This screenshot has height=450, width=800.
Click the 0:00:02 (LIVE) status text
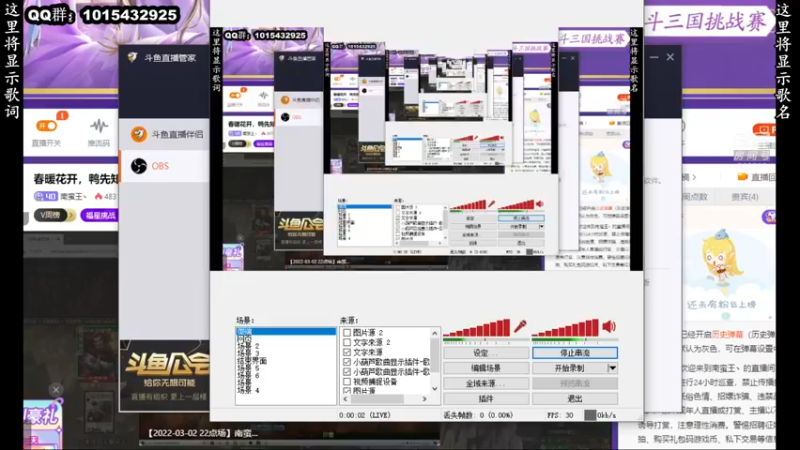click(x=366, y=415)
